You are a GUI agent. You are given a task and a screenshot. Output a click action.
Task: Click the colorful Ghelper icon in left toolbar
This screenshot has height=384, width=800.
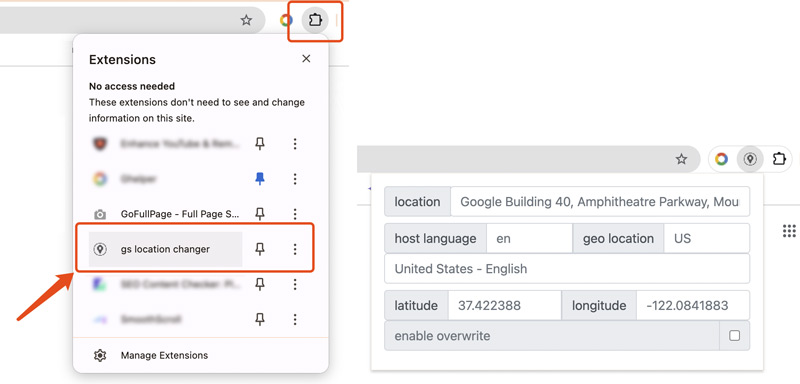[x=286, y=20]
